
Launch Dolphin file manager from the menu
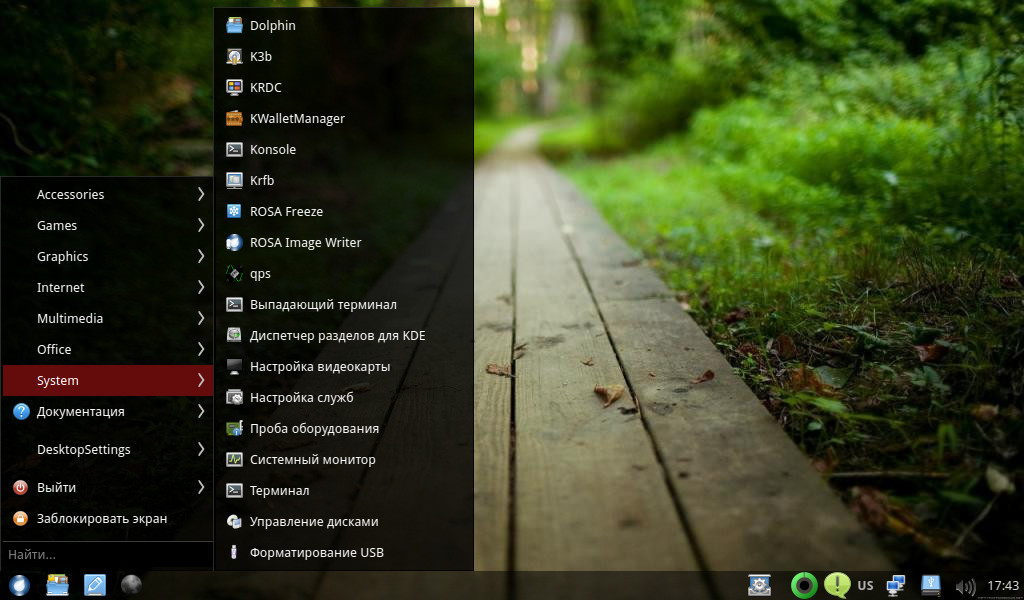(272, 26)
